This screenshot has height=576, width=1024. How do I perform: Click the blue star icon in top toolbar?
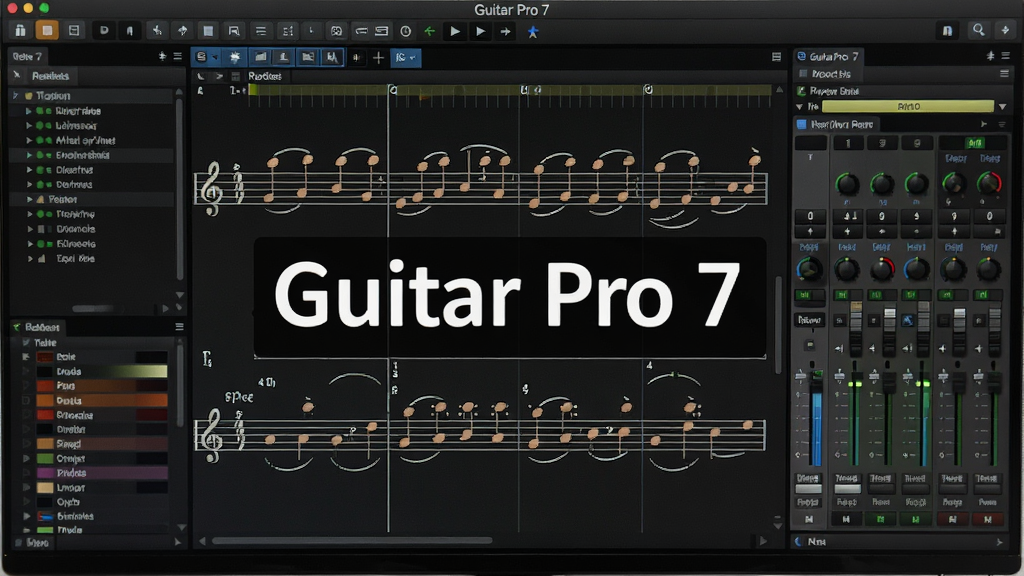pos(533,31)
